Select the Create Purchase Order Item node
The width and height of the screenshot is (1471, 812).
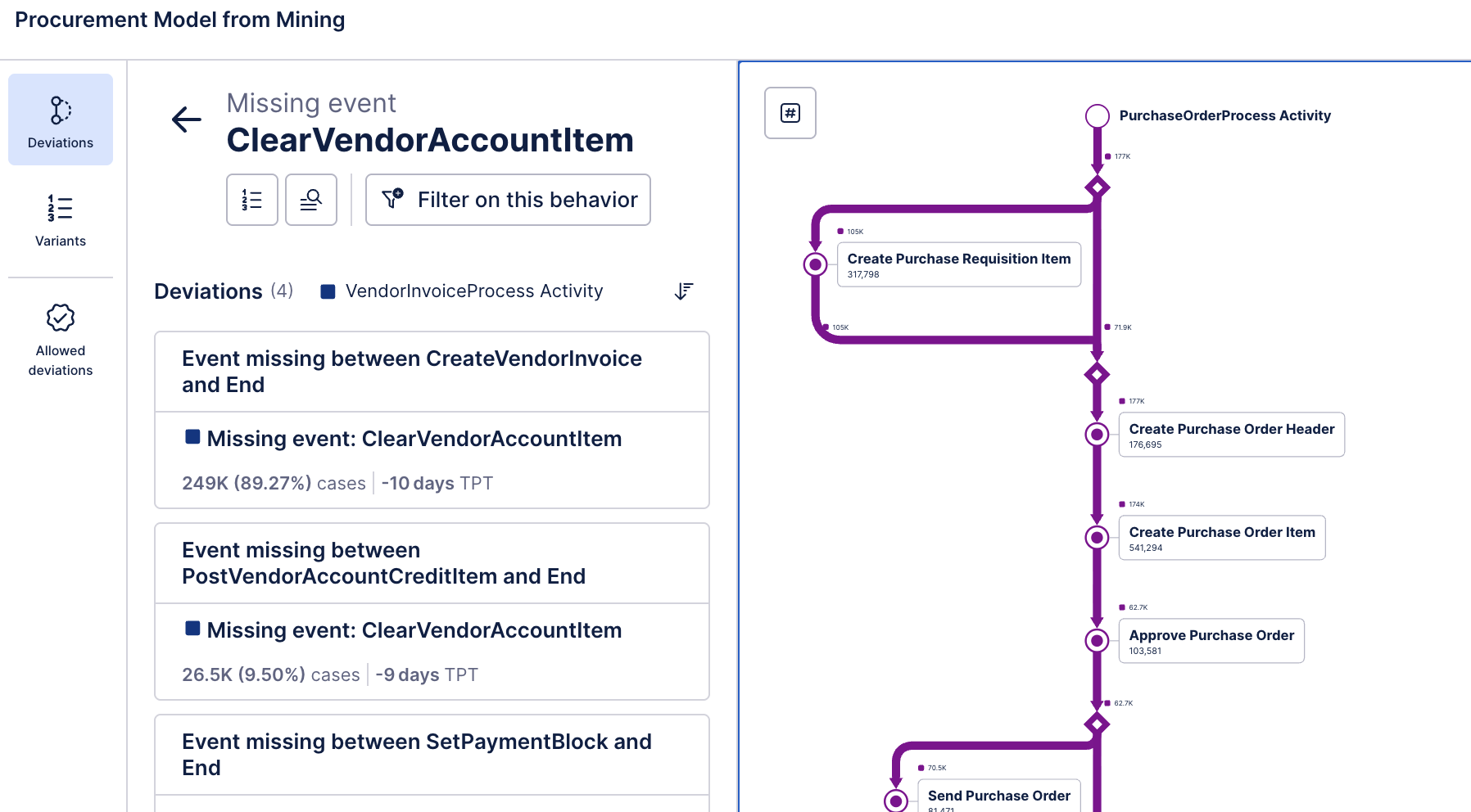[x=1221, y=538]
